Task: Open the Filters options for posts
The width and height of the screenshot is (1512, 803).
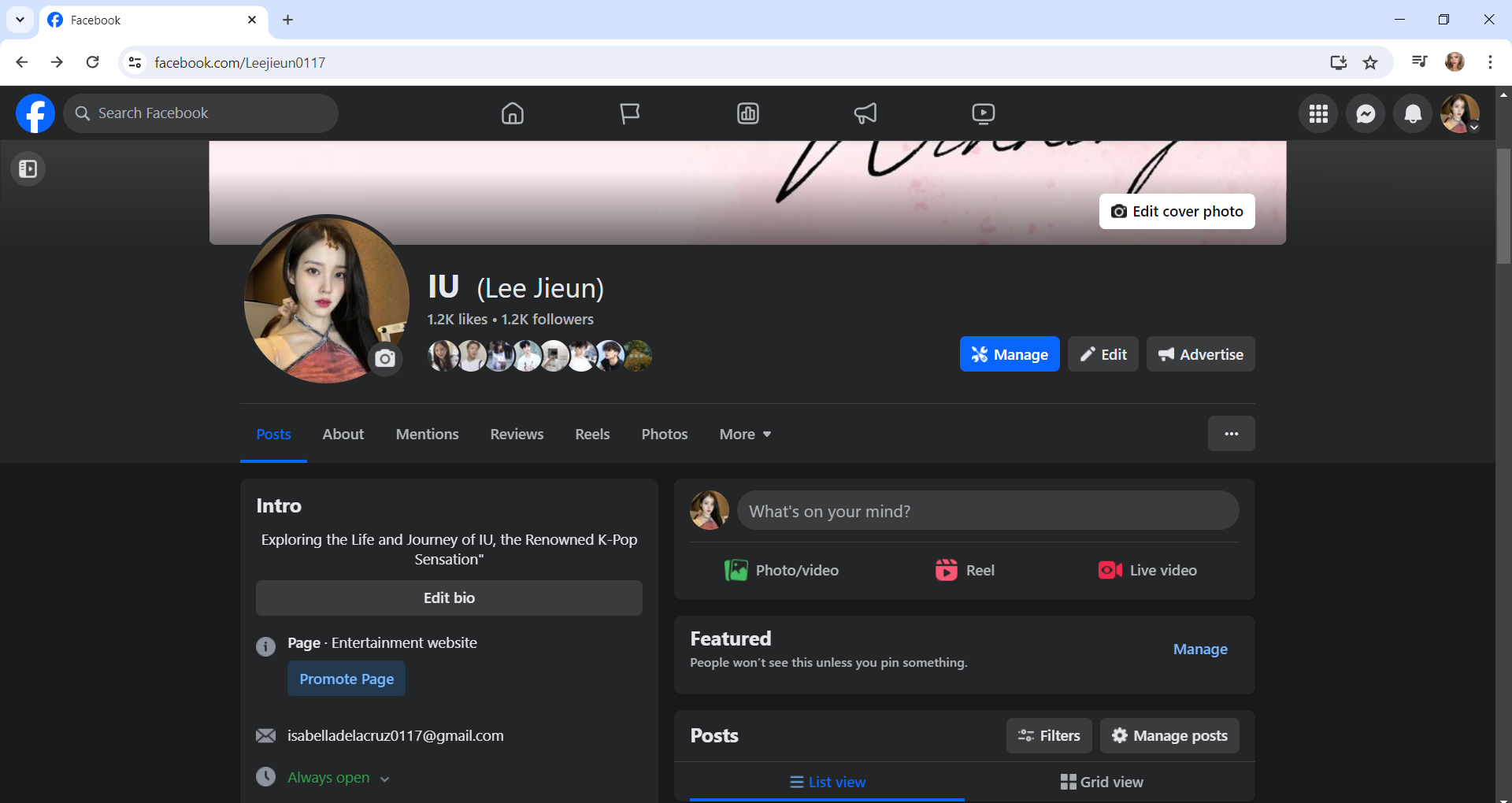Action: point(1049,735)
